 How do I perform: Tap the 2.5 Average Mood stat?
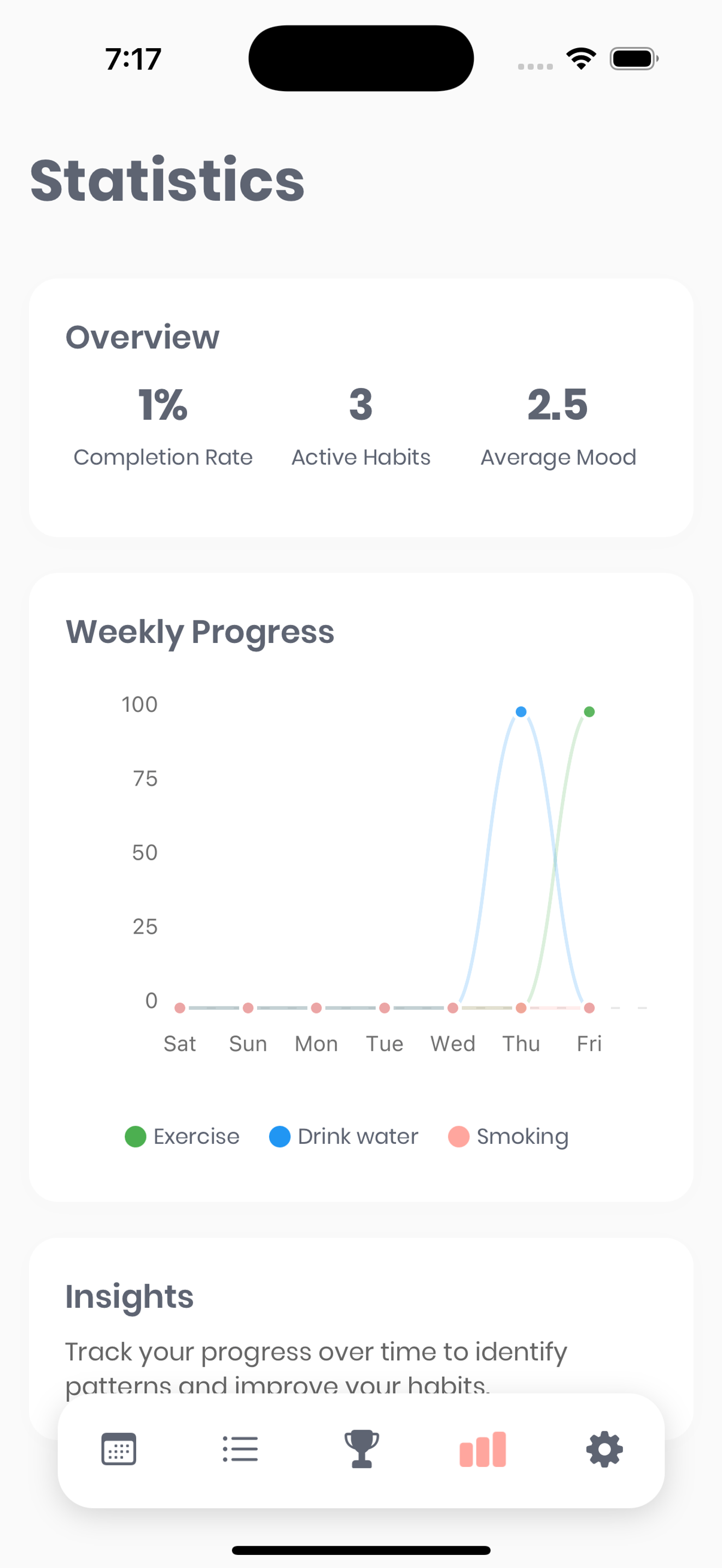click(558, 425)
